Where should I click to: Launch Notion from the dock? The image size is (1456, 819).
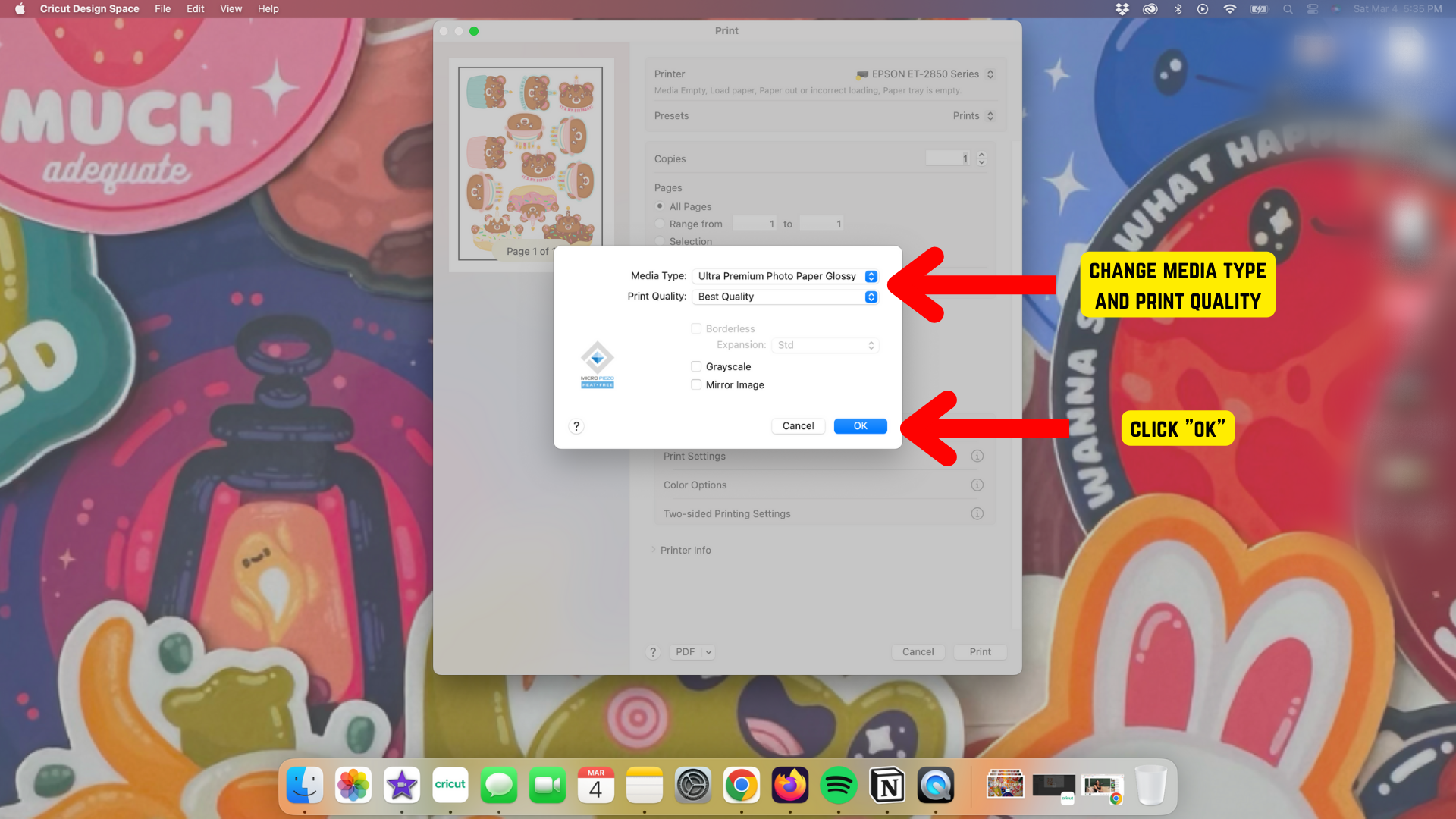(887, 785)
